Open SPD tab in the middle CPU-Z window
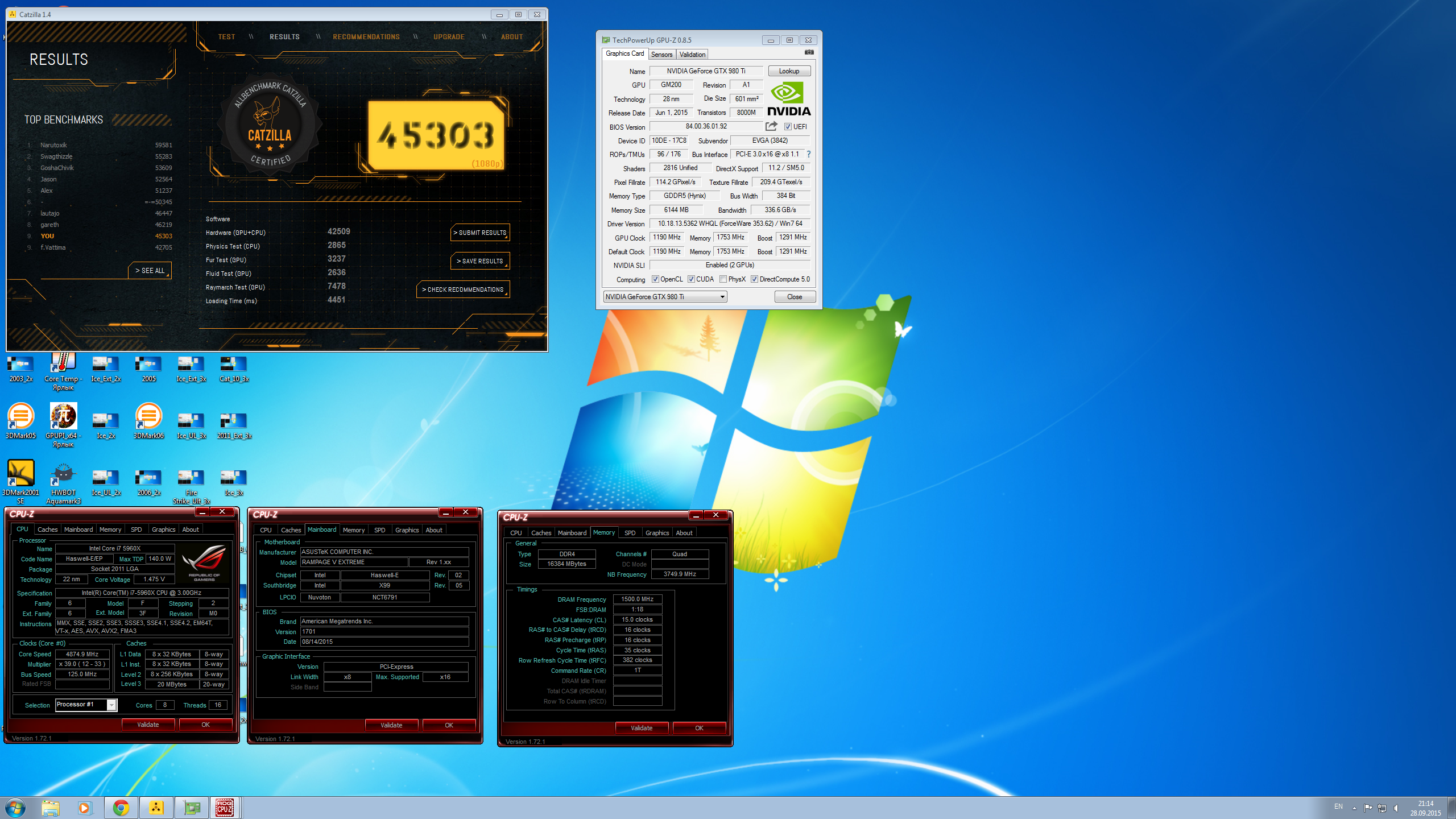Screen dimensions: 1456x819 coord(380,530)
